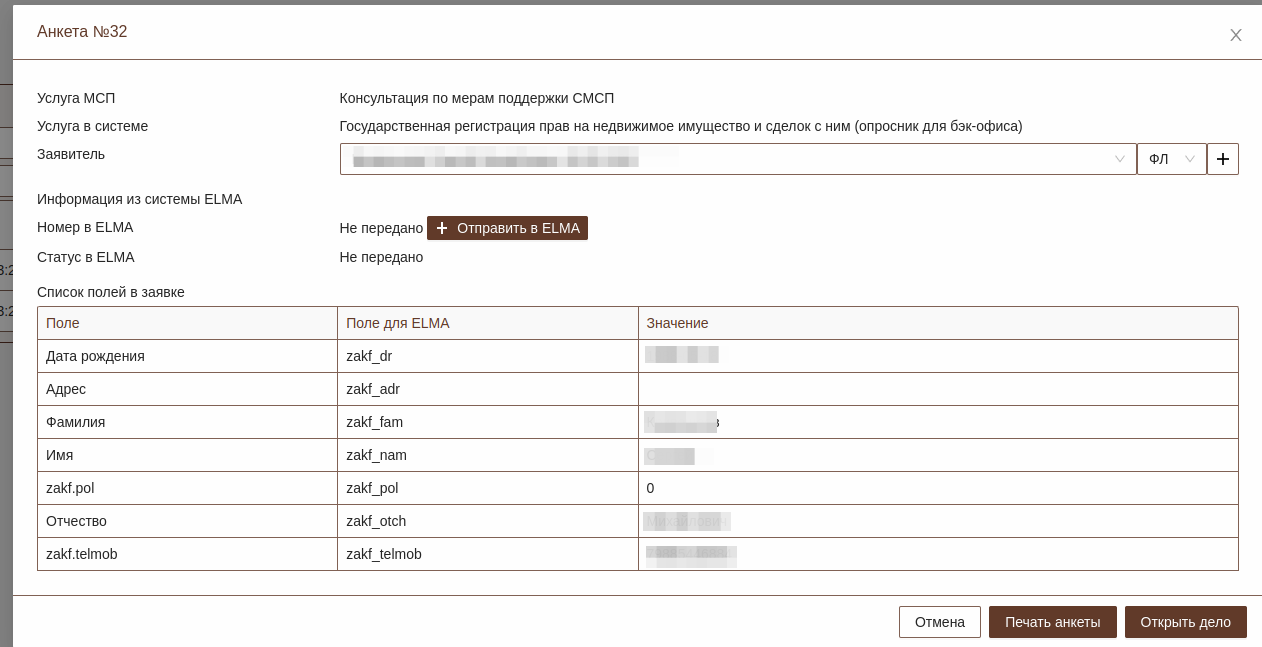The height and width of the screenshot is (647, 1262).
Task: Click the Имя row label
Action: pyautogui.click(x=60, y=455)
